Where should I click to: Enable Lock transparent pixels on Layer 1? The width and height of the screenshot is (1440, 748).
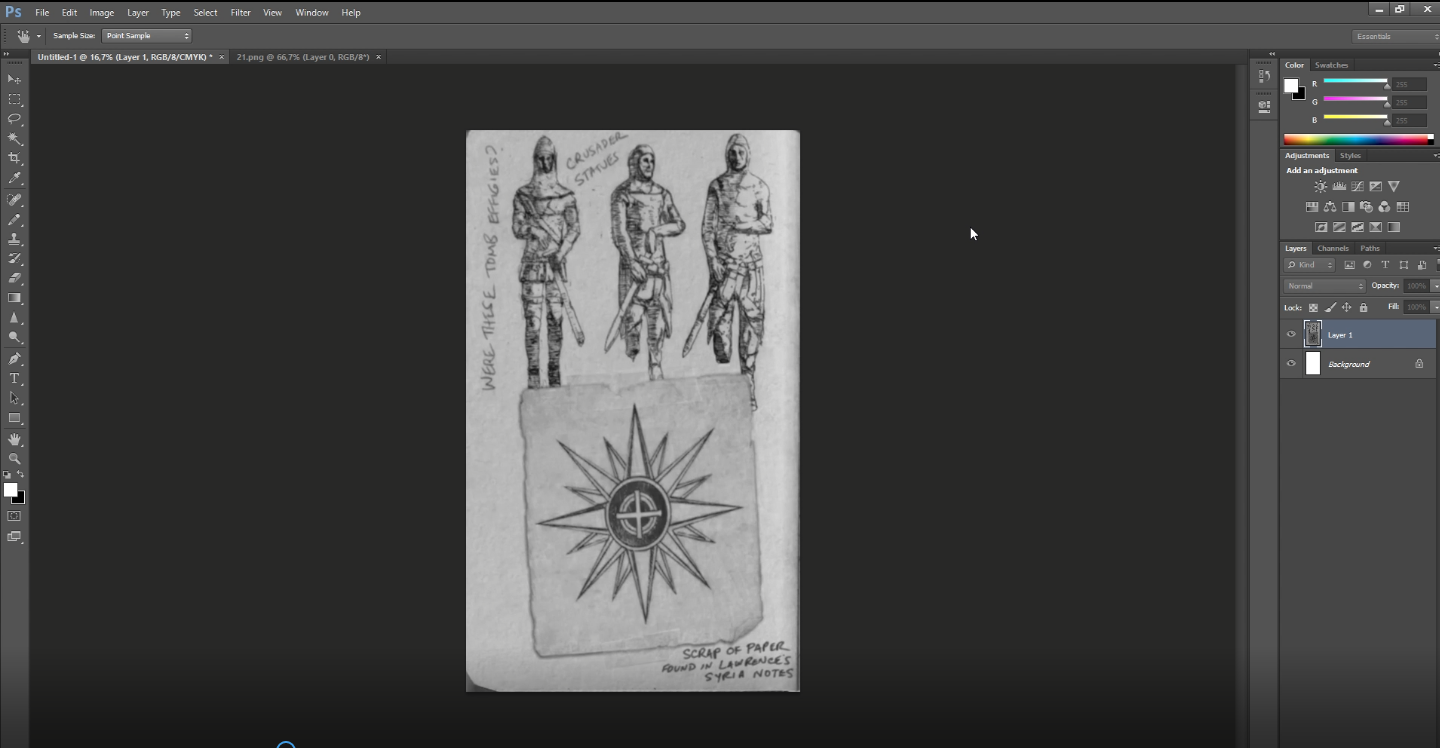1313,307
